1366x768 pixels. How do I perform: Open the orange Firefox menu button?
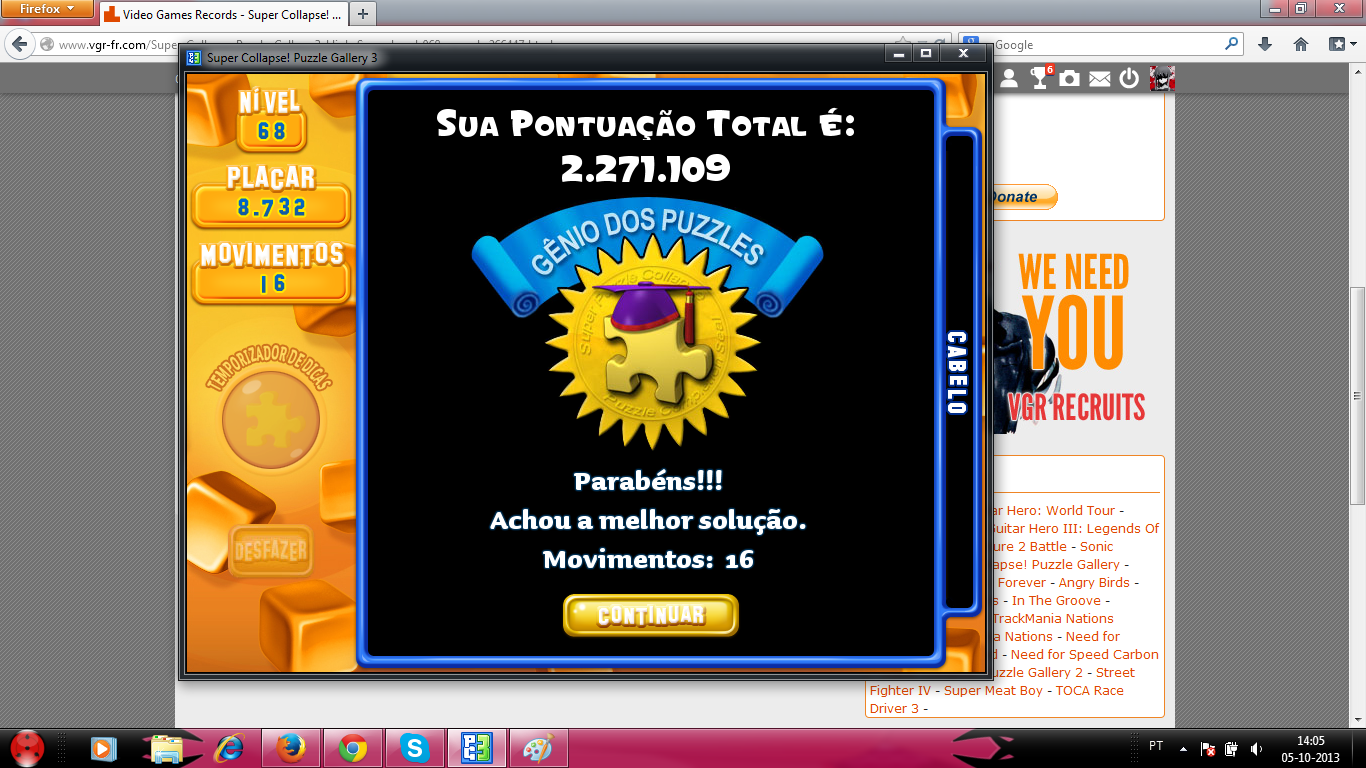[x=47, y=9]
